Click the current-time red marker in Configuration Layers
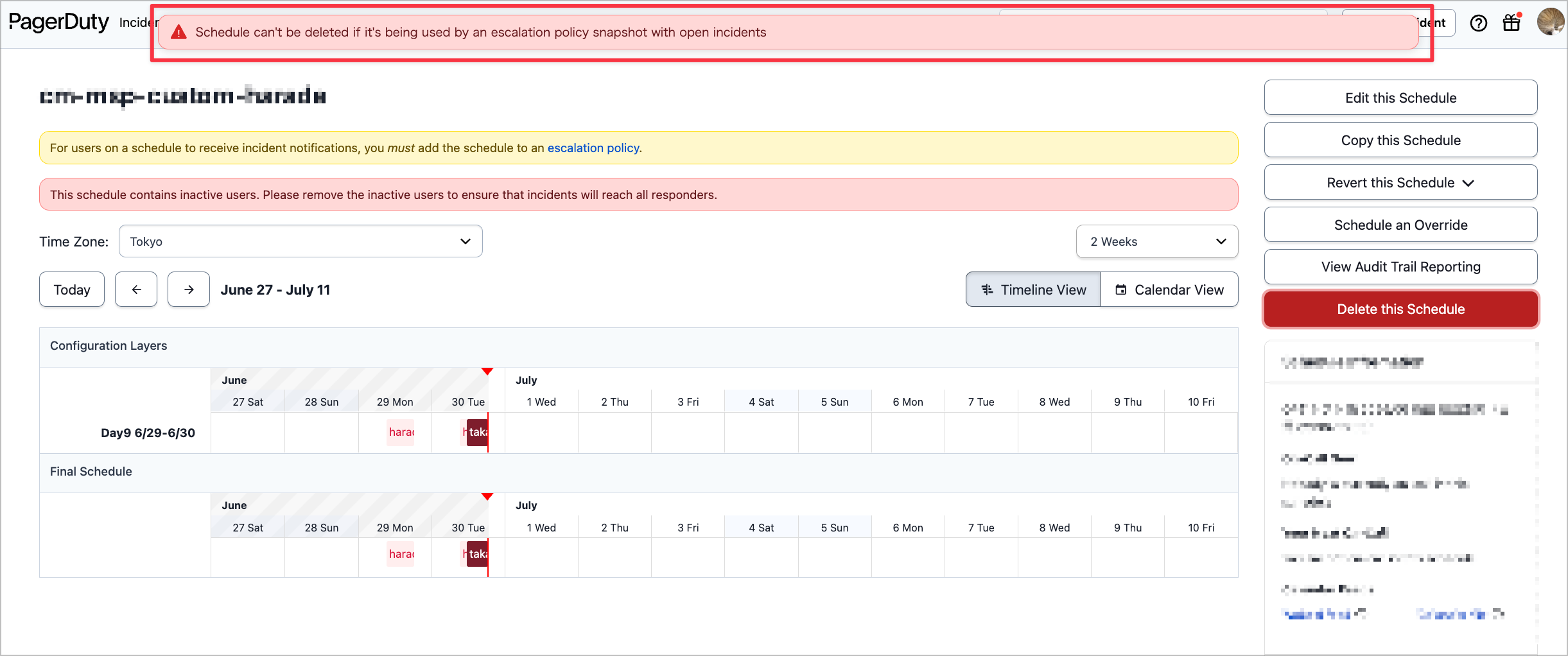Screen dimensions: 1568x656 pyautogui.click(x=487, y=372)
